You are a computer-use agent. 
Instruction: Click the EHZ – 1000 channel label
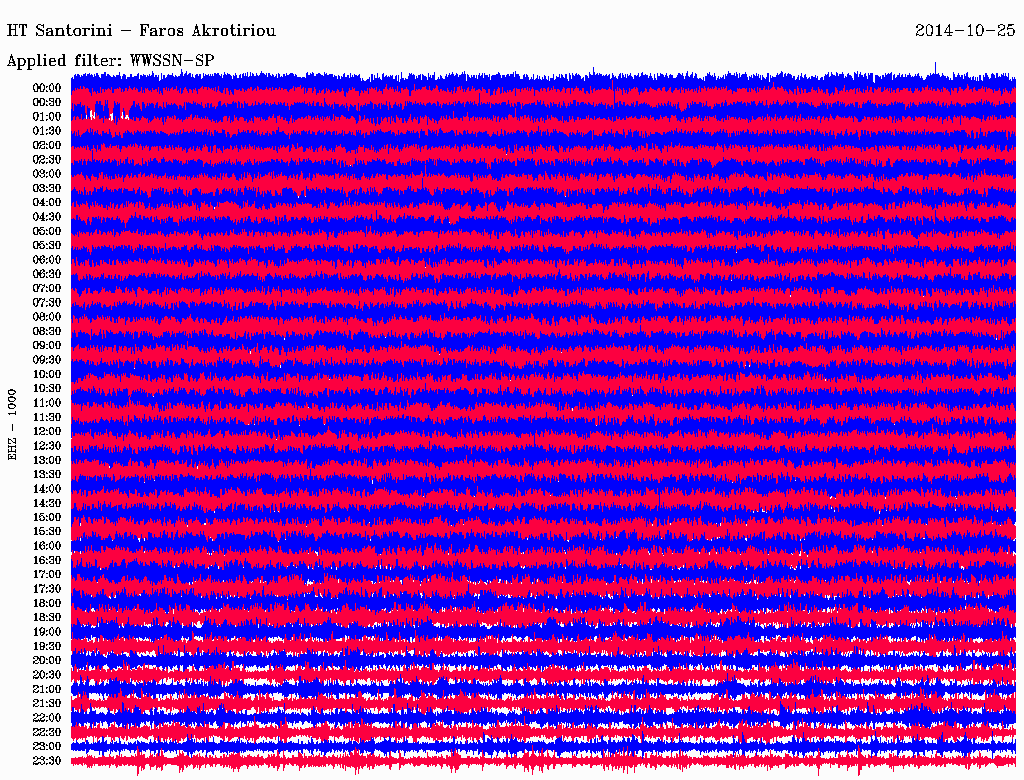12,425
